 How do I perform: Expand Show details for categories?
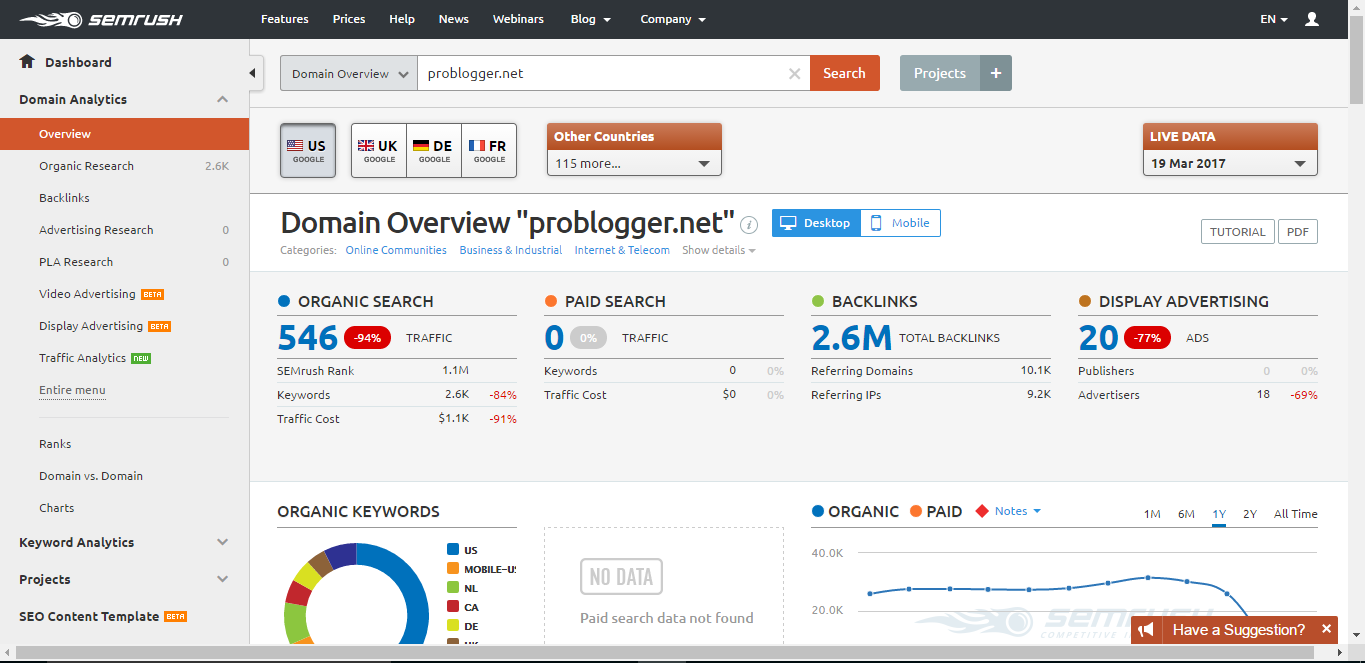718,250
